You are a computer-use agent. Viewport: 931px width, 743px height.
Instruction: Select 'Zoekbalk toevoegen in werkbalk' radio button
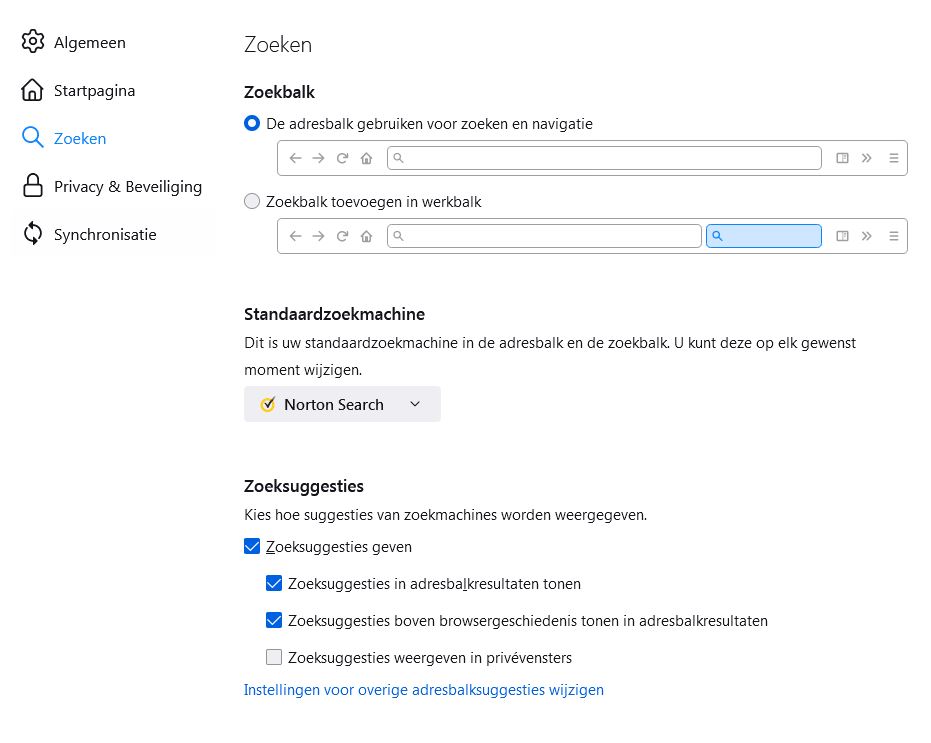252,202
